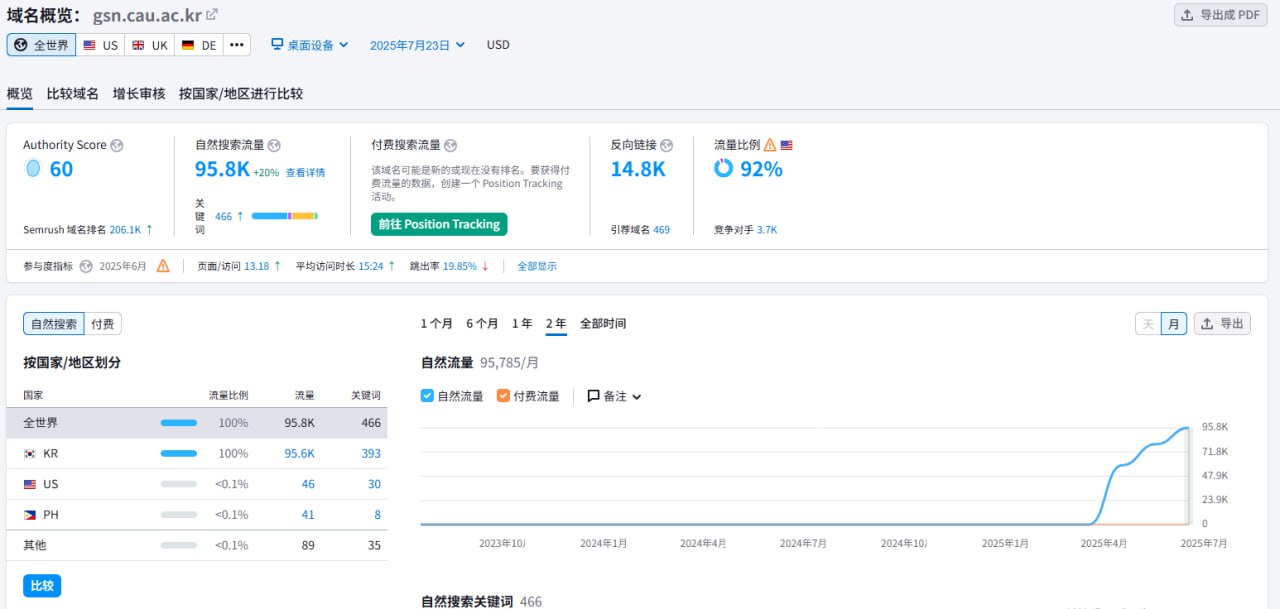Viewport: 1280px width, 609px height.
Task: Click the warning triangle beside 流量比例
Action: (769, 146)
